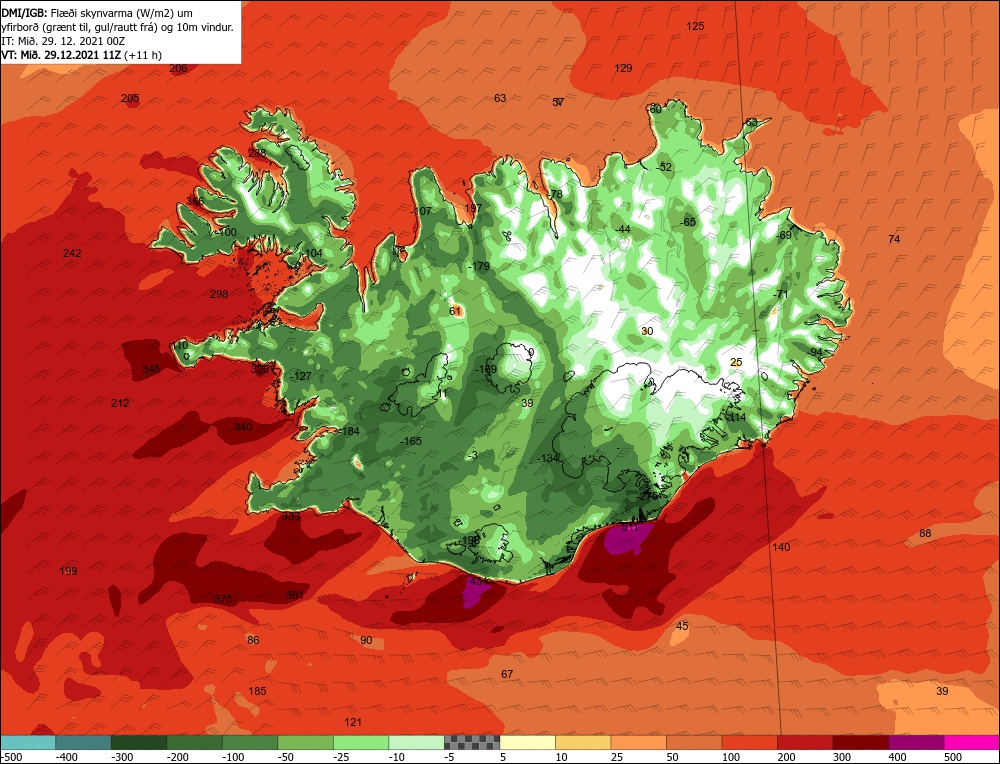Select the -165 flux value
The image size is (1000, 764).
tap(411, 441)
